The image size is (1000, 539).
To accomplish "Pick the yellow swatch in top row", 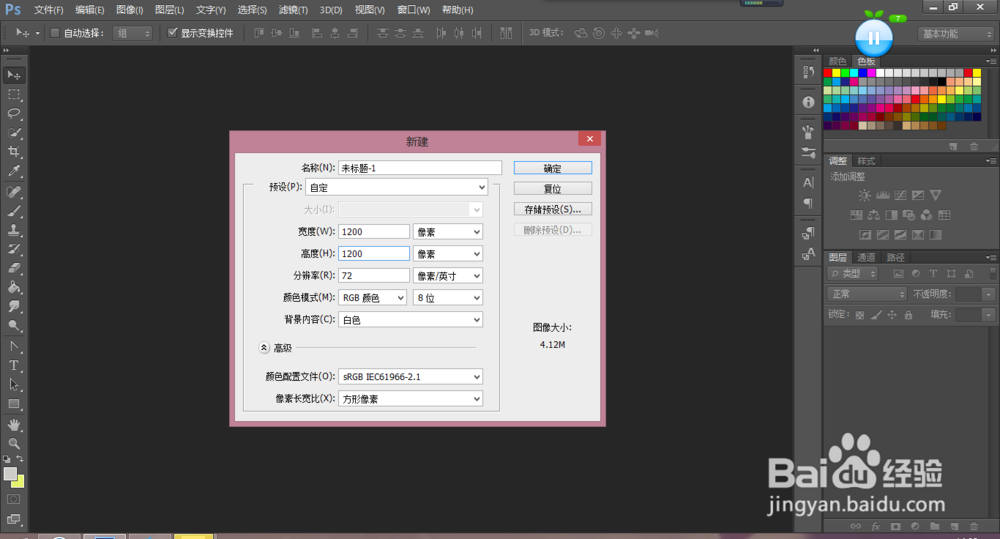I will [836, 73].
